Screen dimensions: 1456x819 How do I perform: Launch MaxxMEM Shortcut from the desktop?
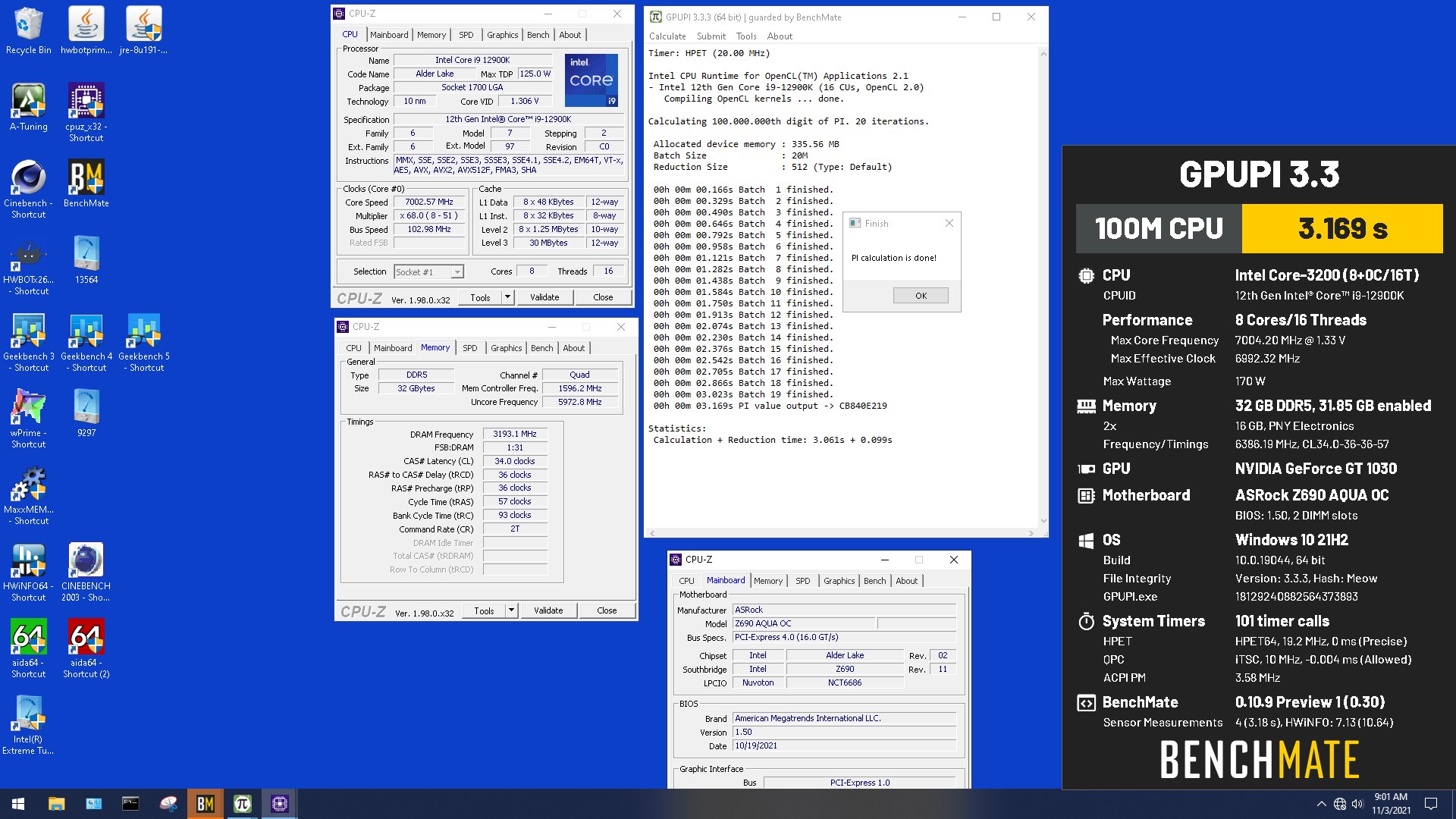coord(29,495)
